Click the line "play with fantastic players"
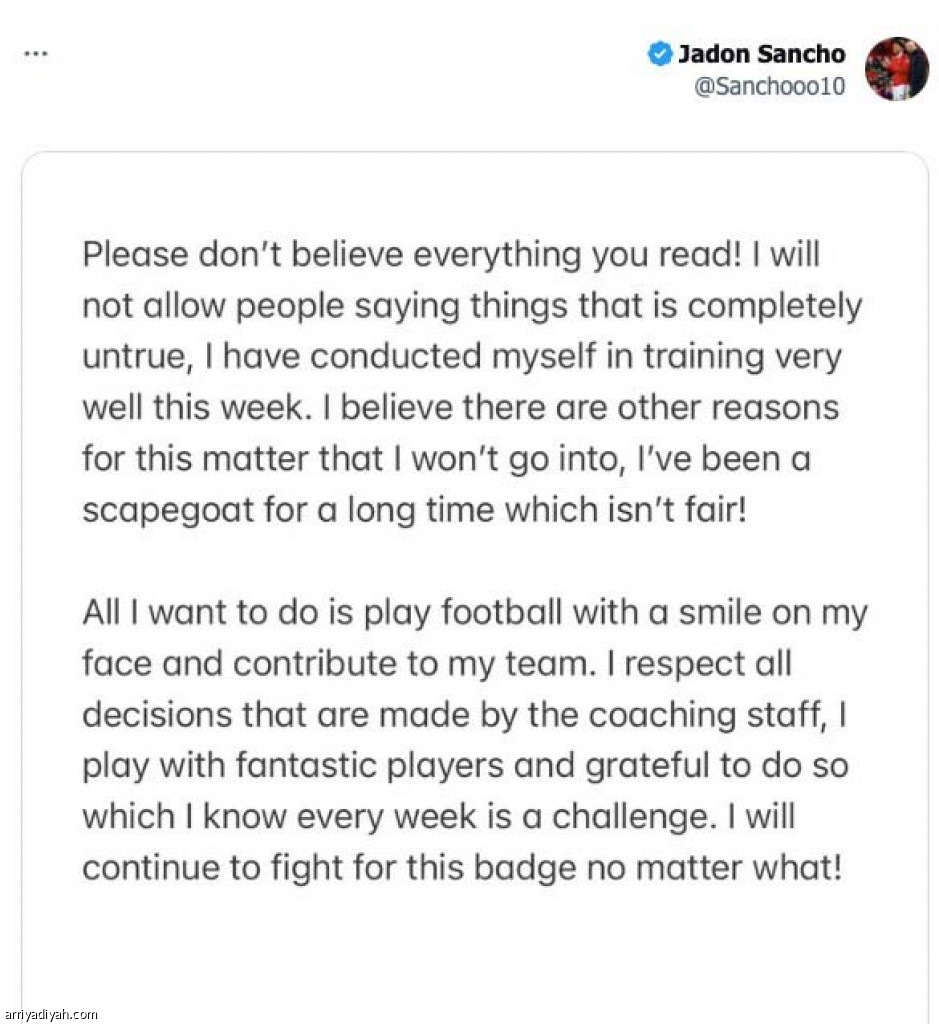The width and height of the screenshot is (939, 1024). click(x=465, y=766)
